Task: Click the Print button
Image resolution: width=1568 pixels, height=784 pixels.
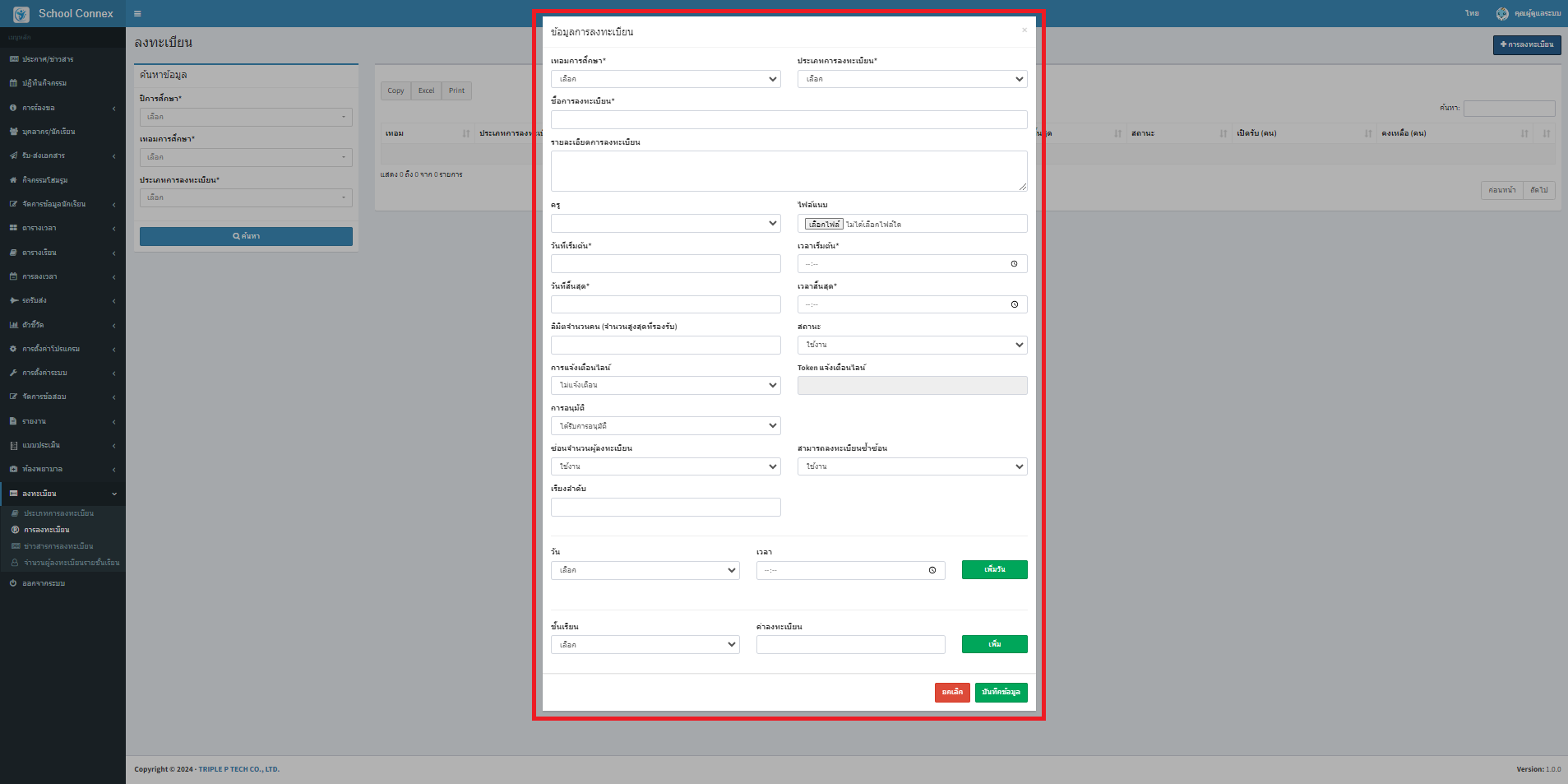Action: [x=456, y=90]
